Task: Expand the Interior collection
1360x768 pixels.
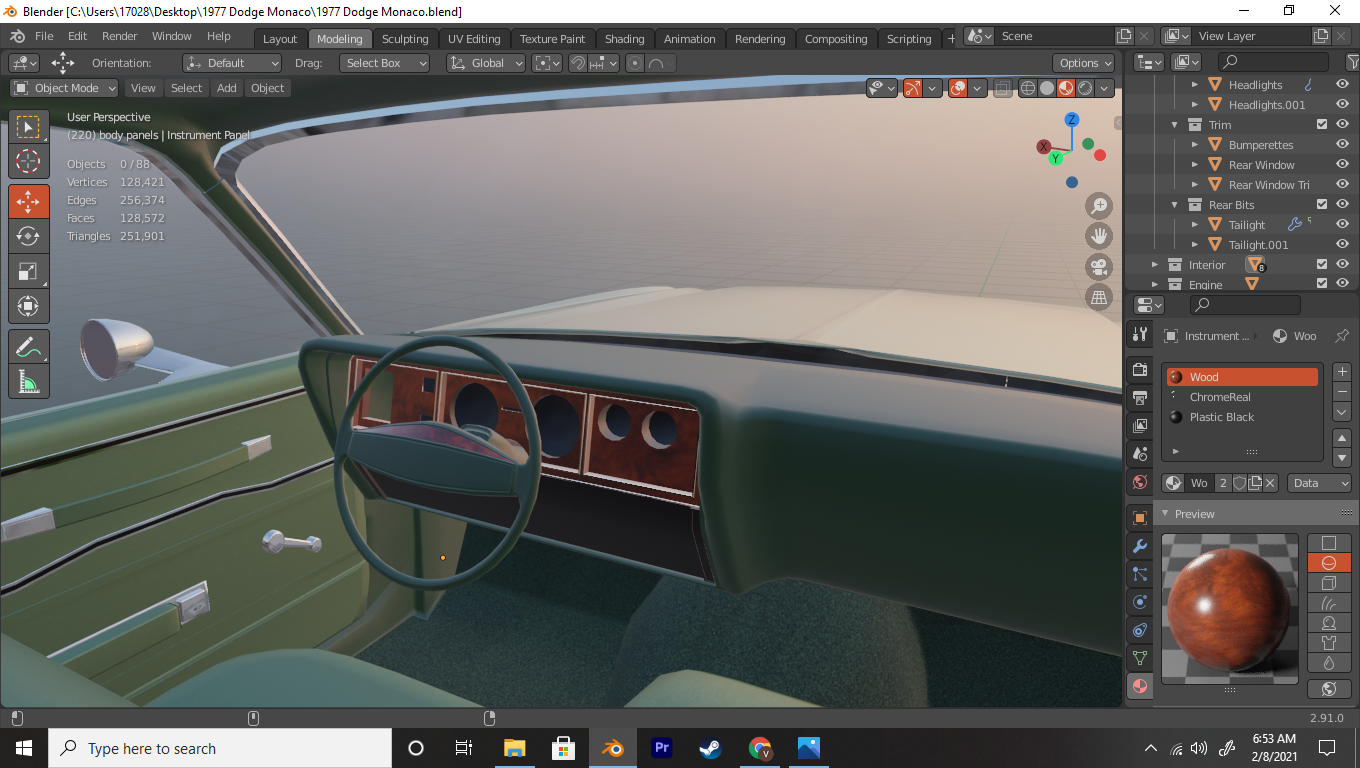Action: [1155, 265]
